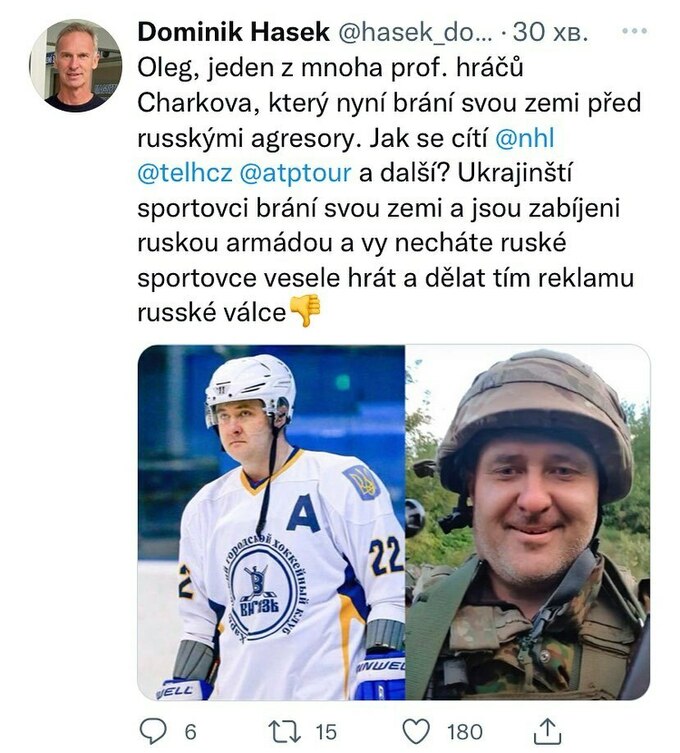This screenshot has height=753, width=680.
Task: Open the @hasek_do... handle link
Action: [x=415, y=32]
